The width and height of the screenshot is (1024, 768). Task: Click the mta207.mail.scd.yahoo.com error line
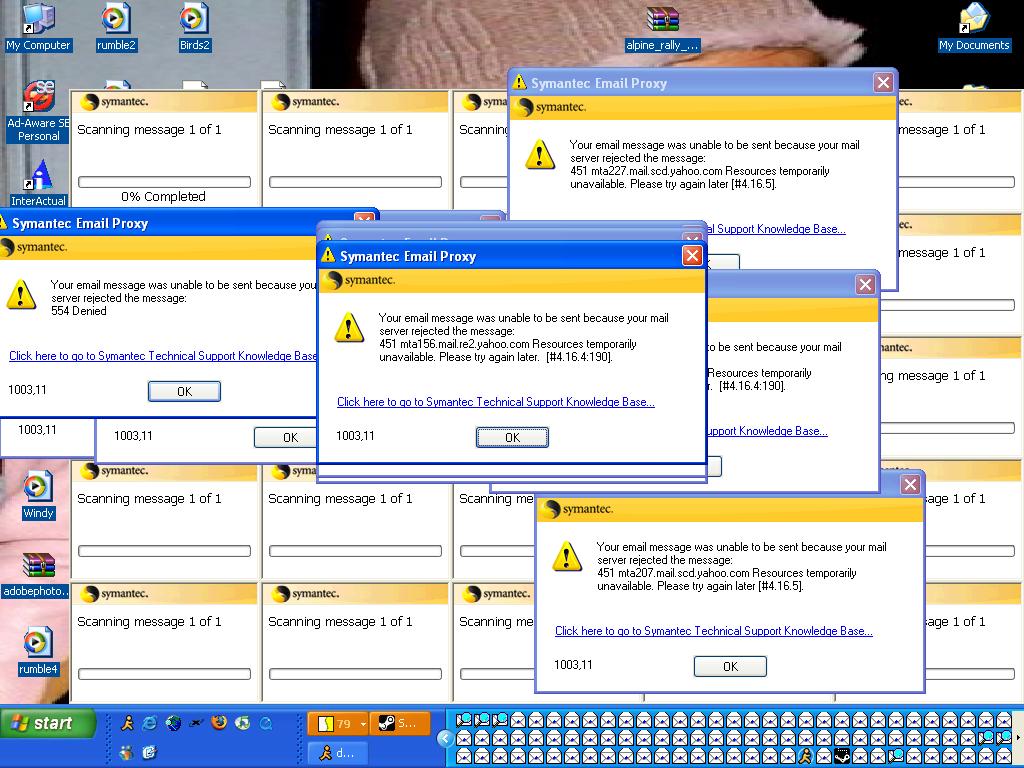click(x=727, y=573)
